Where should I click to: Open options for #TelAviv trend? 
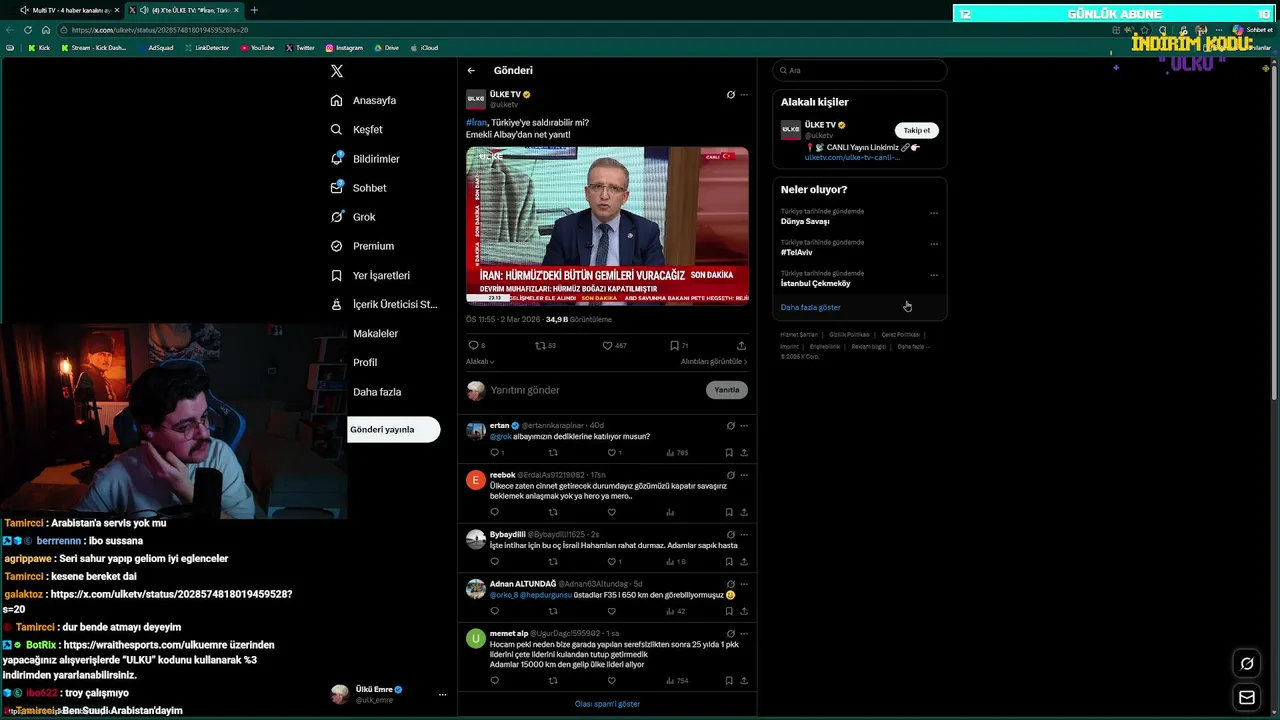pyautogui.click(x=934, y=244)
